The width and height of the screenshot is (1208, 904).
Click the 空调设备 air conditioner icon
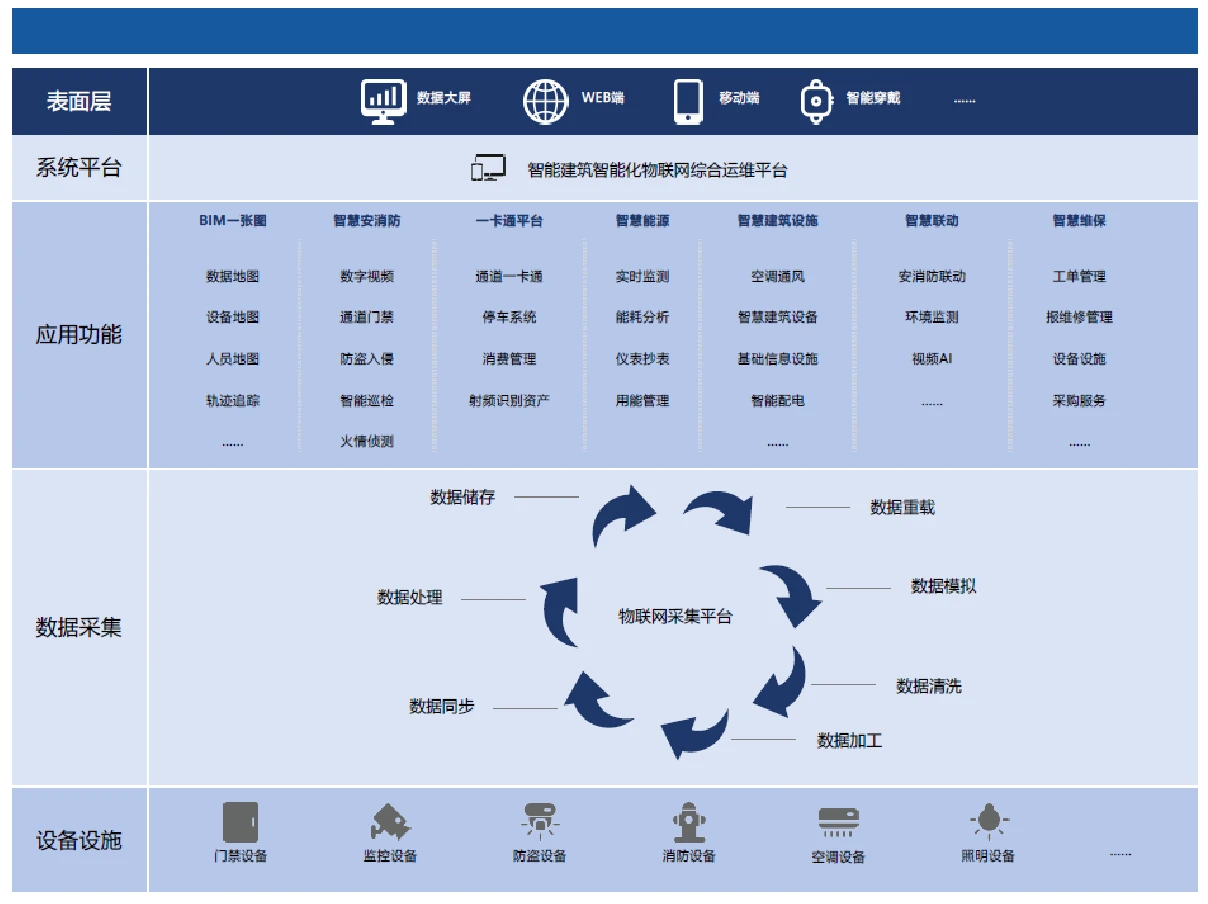838,823
